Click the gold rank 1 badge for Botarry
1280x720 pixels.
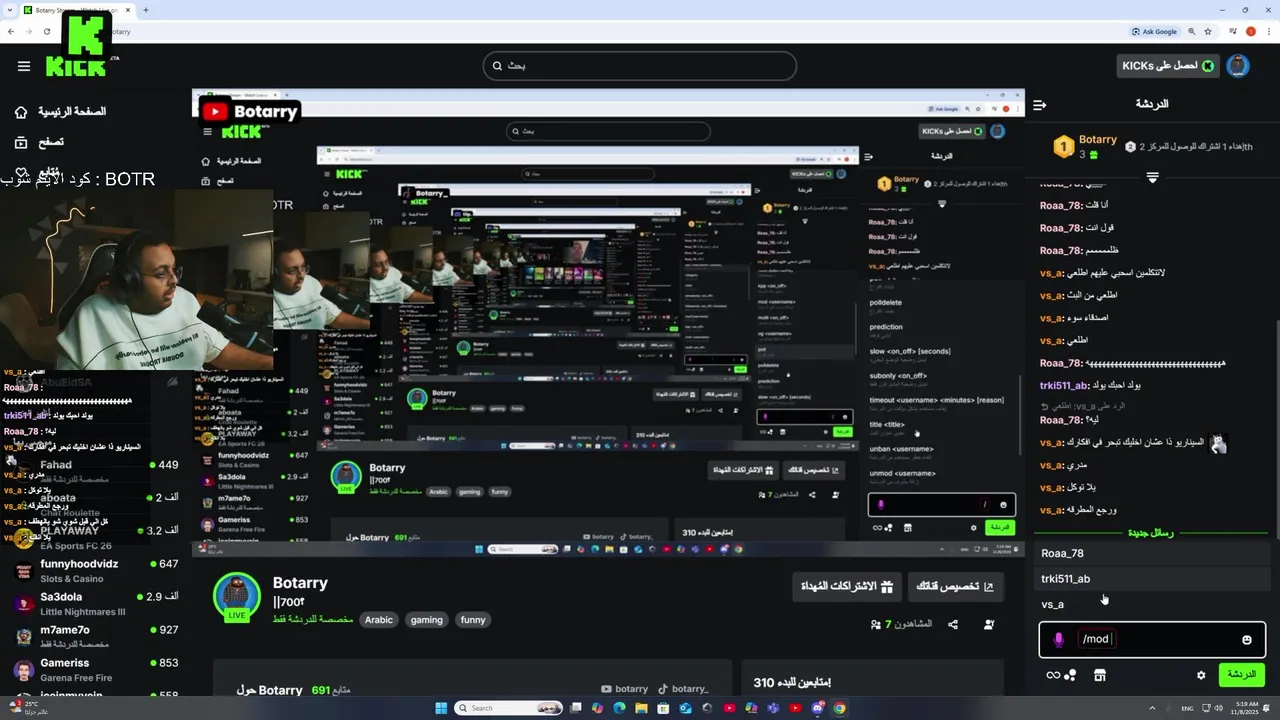click(1063, 147)
